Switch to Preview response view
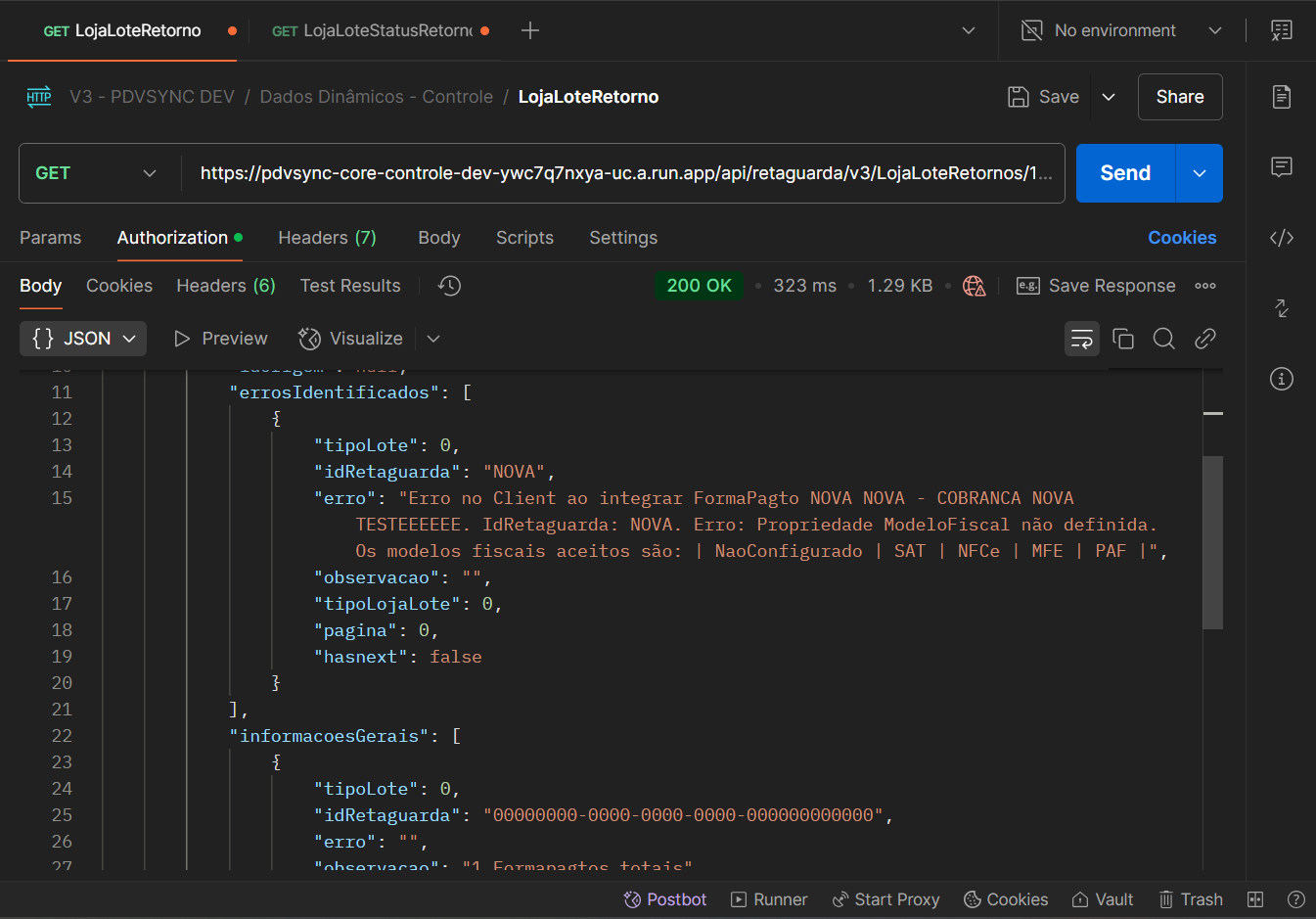This screenshot has width=1316, height=919. [x=220, y=339]
